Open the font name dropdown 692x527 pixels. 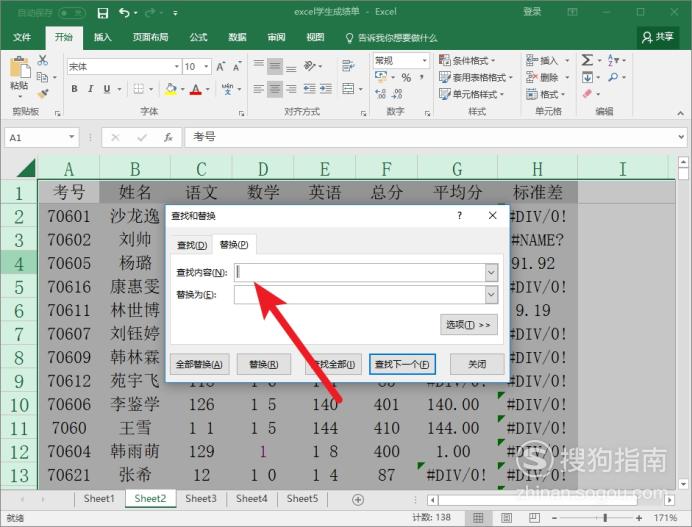tap(177, 67)
